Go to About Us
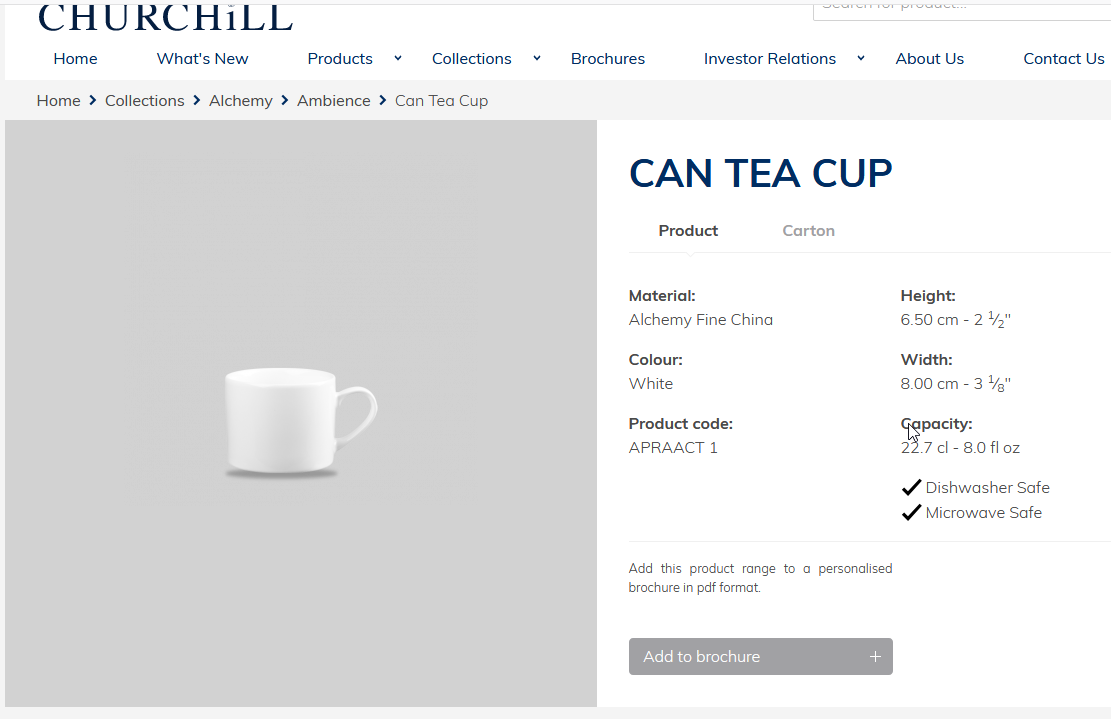1111x719 pixels. (x=930, y=59)
